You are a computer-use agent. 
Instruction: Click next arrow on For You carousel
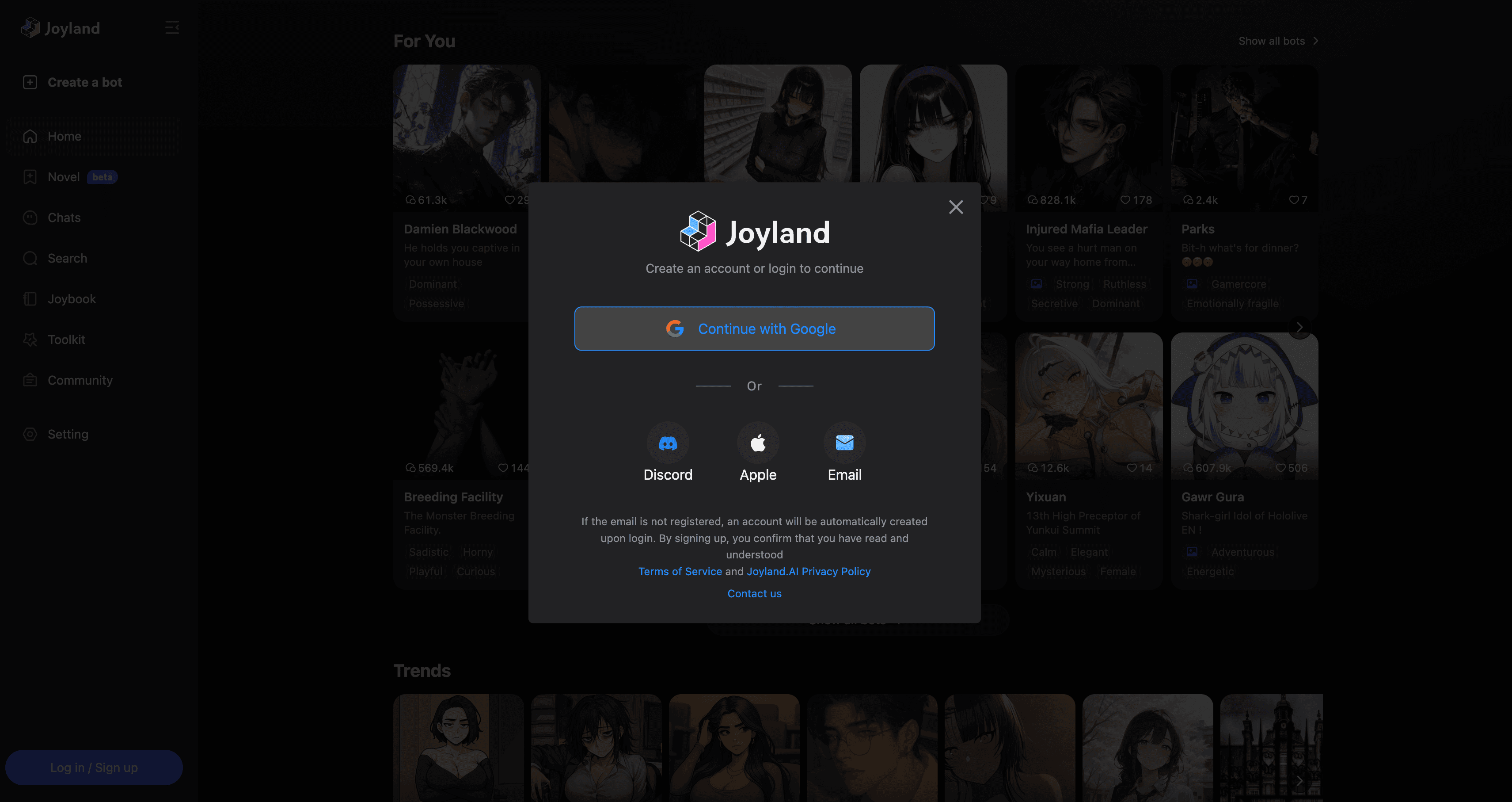1299,327
